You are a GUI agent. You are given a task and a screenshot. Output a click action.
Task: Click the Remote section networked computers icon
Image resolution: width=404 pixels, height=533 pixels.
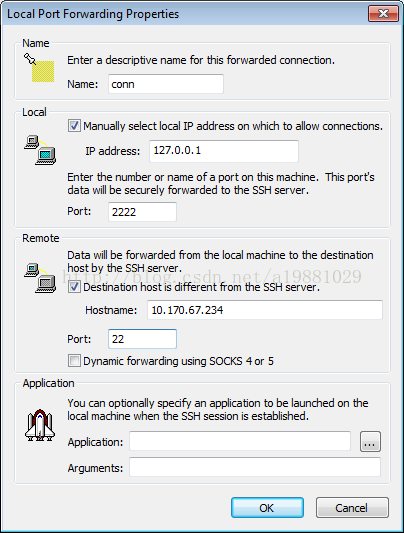pyautogui.click(x=40, y=278)
